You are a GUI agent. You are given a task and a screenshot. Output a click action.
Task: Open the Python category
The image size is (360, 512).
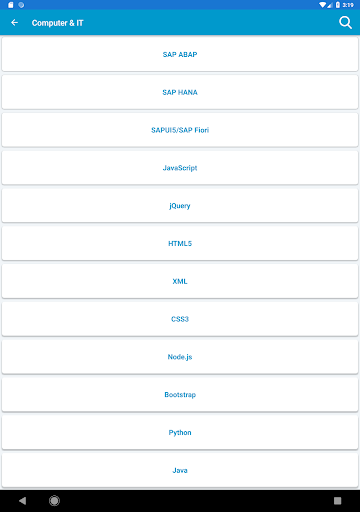[x=180, y=433]
